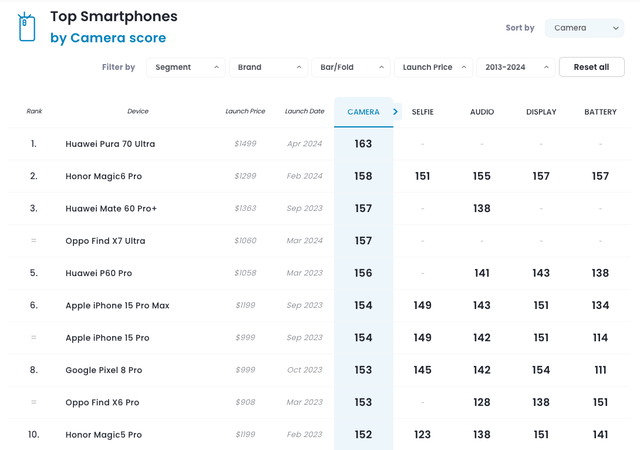The height and width of the screenshot is (450, 640).
Task: Expand the Bar/Fold filter
Action: (350, 67)
